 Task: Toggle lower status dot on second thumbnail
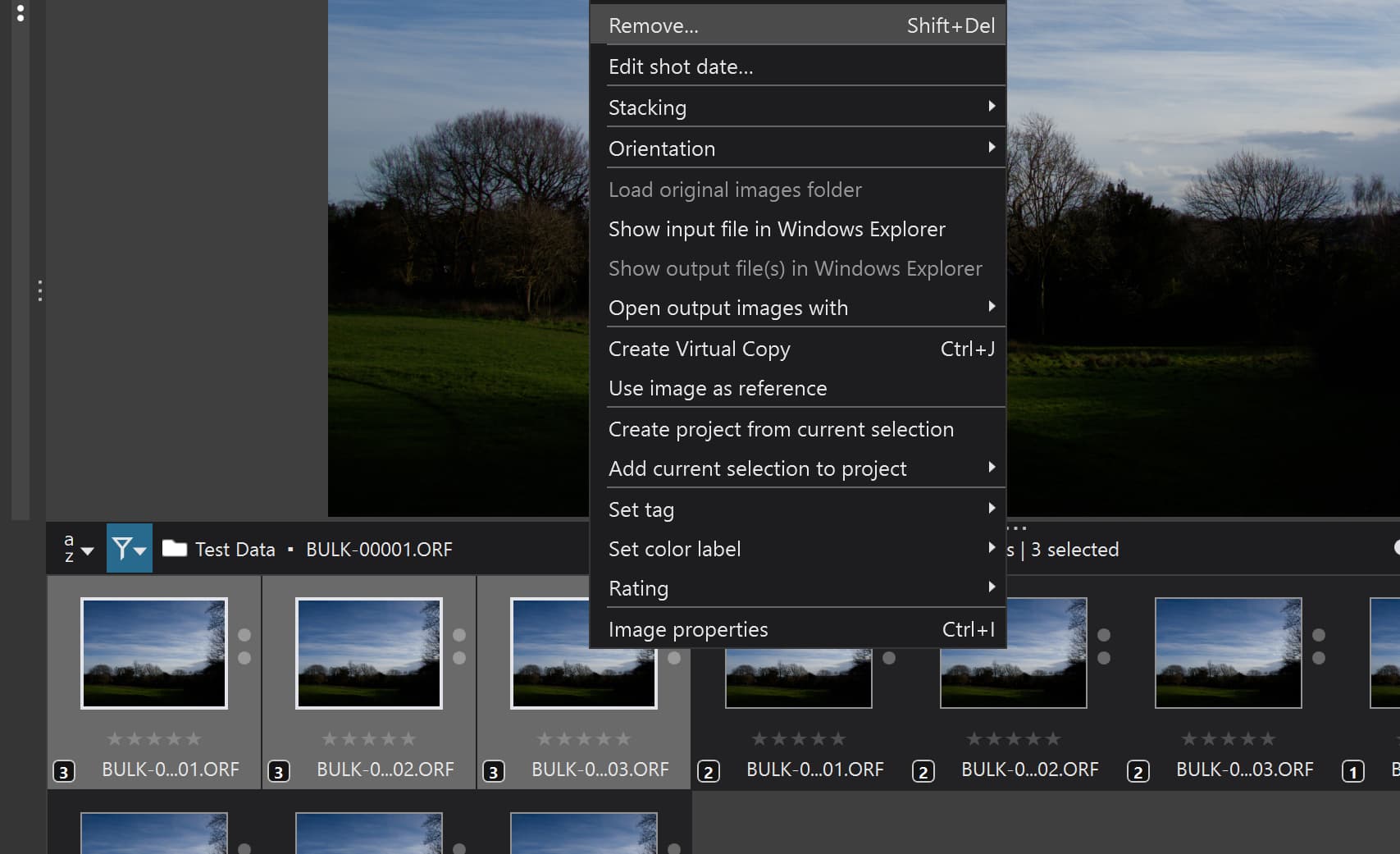[x=459, y=658]
